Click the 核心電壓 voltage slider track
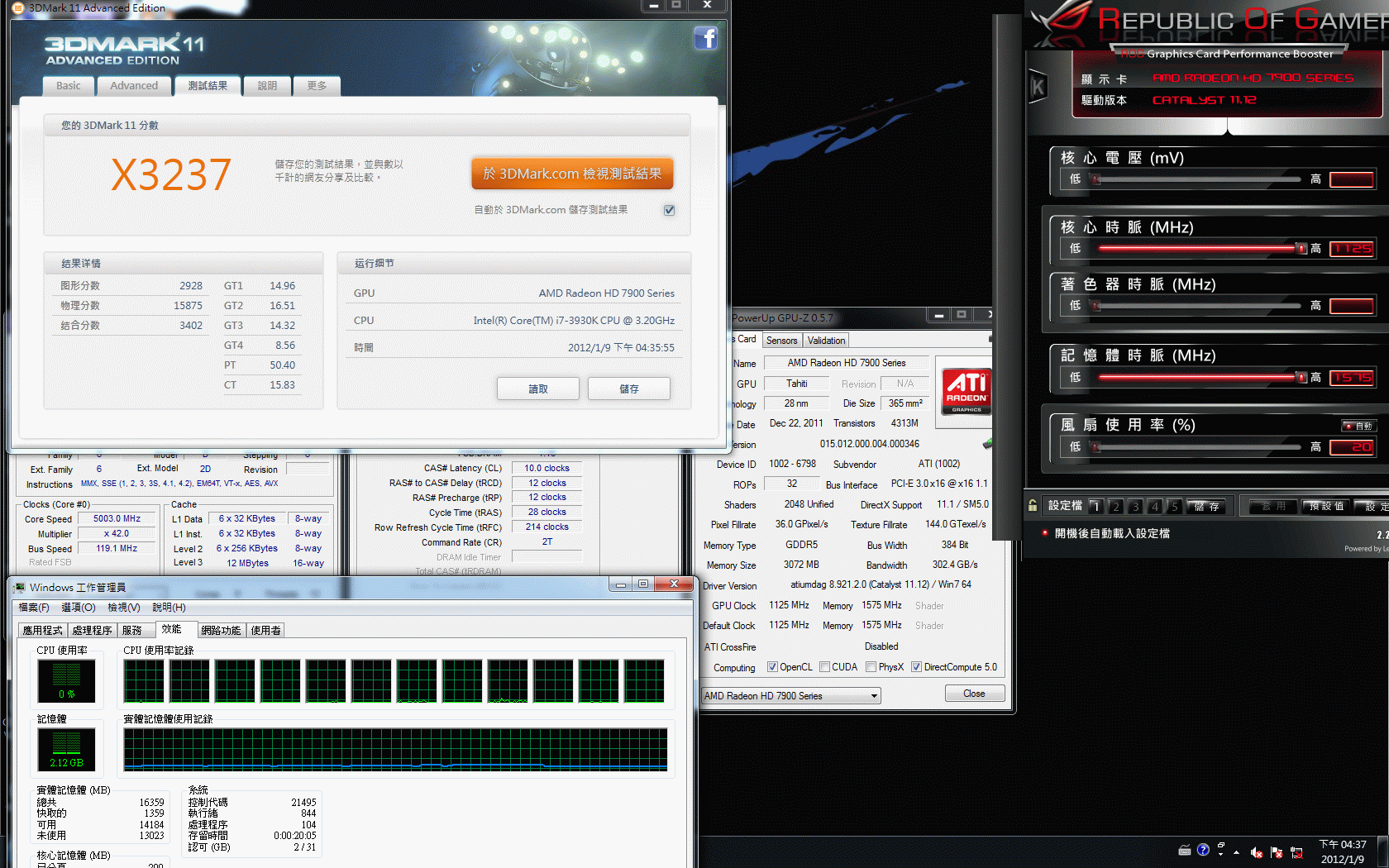Viewport: 1389px width, 868px height. click(1196, 179)
